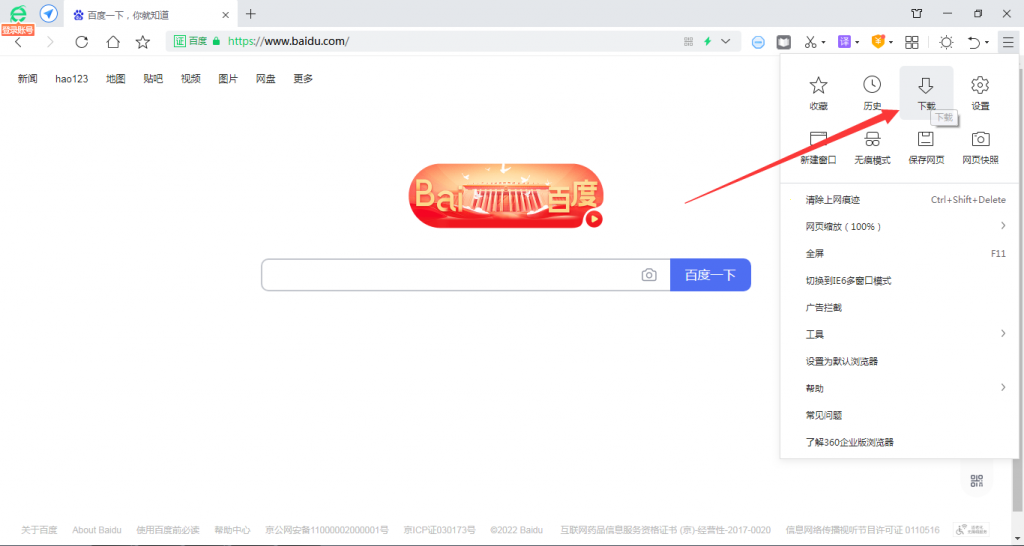Select 切换到IE6多窗口模式 entry

[899, 281]
